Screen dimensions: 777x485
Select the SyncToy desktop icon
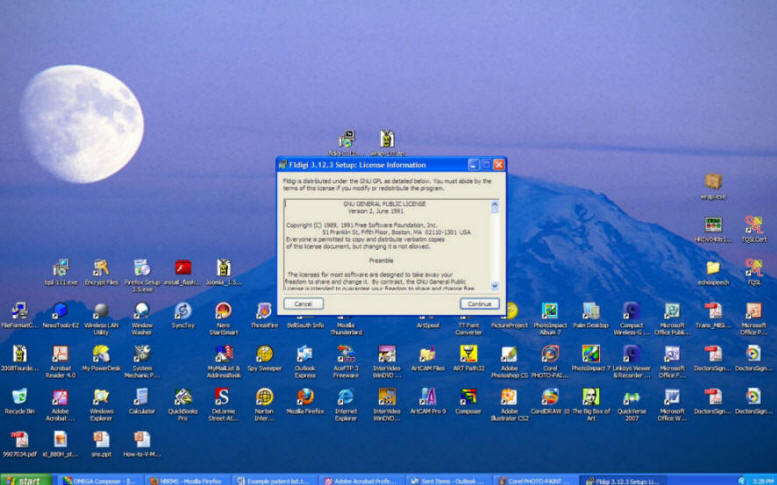click(183, 315)
